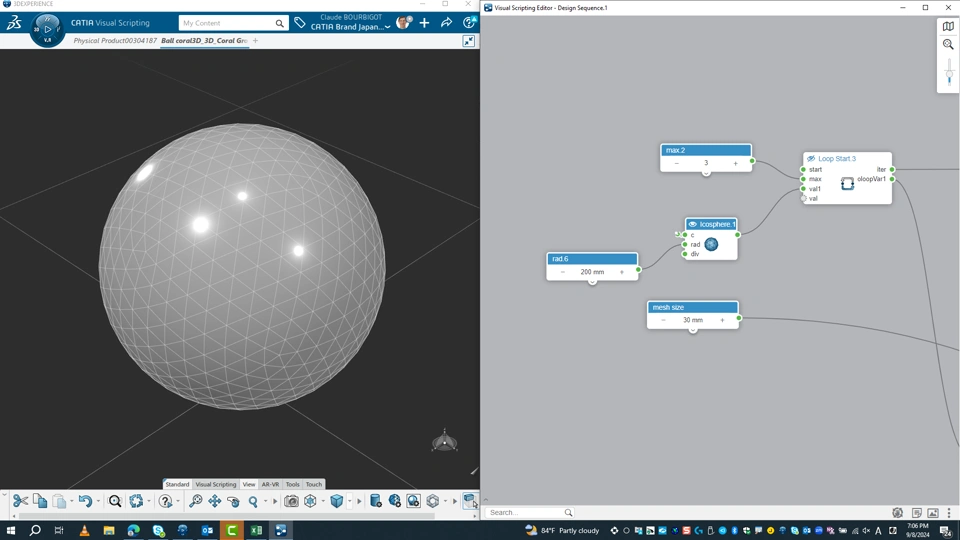Click the editor Search field
The width and height of the screenshot is (960, 540).
(530, 512)
